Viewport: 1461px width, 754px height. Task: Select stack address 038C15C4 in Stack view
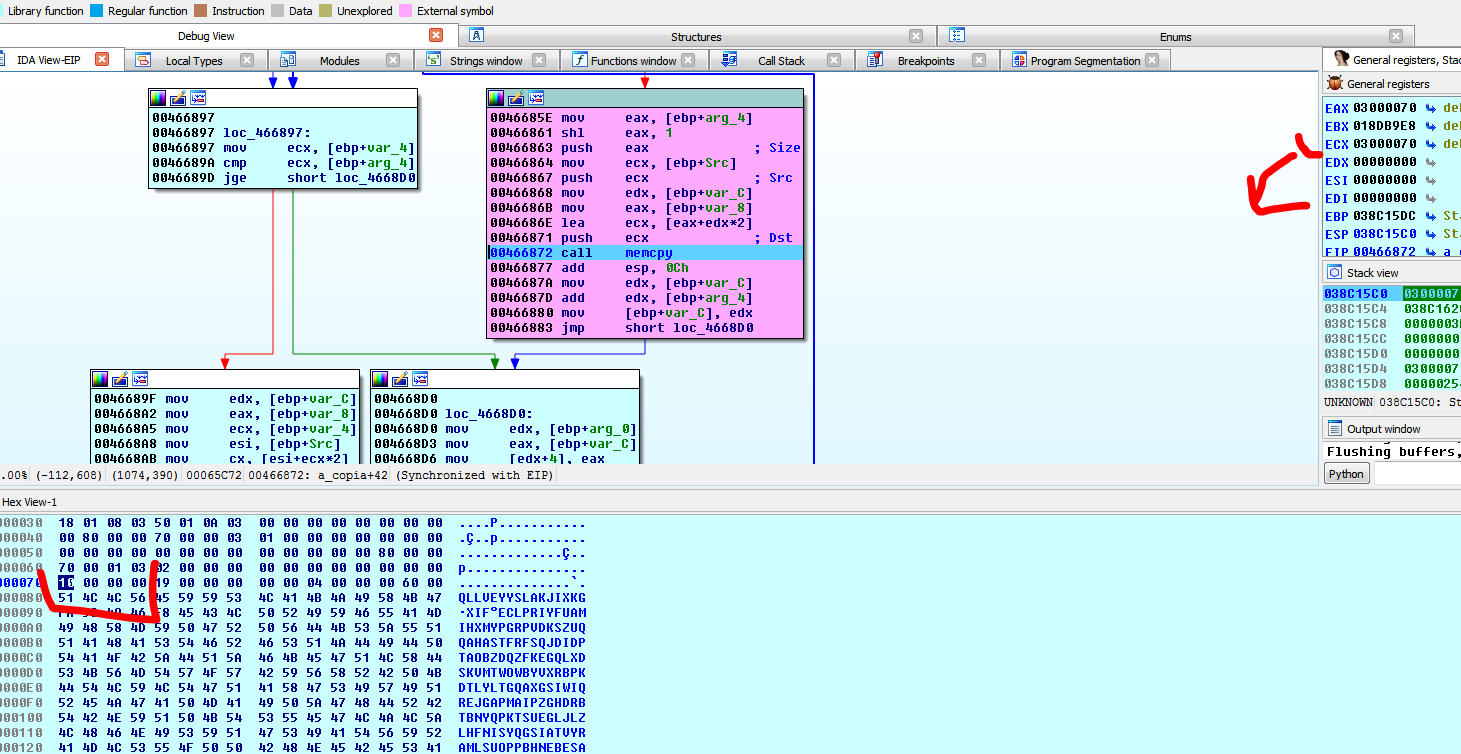tap(1355, 309)
